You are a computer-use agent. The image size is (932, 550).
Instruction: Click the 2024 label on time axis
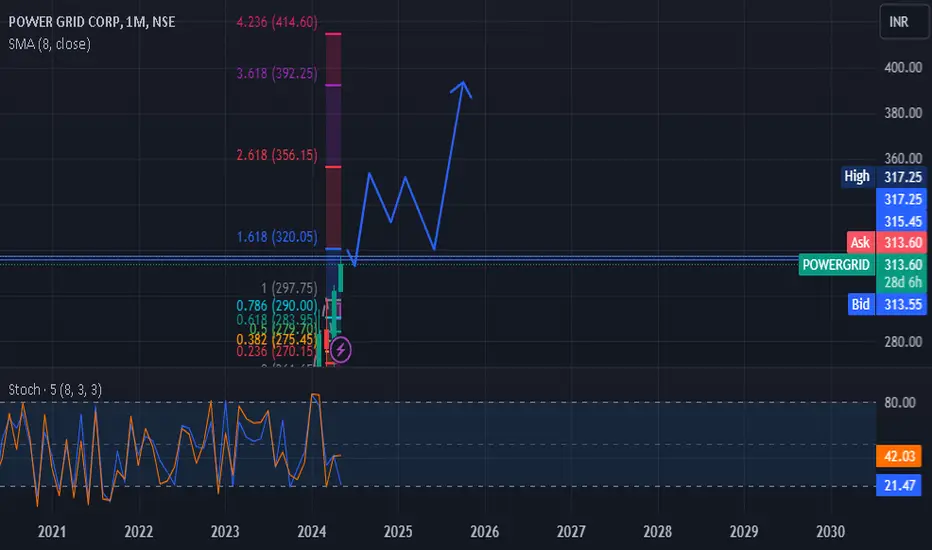[311, 532]
